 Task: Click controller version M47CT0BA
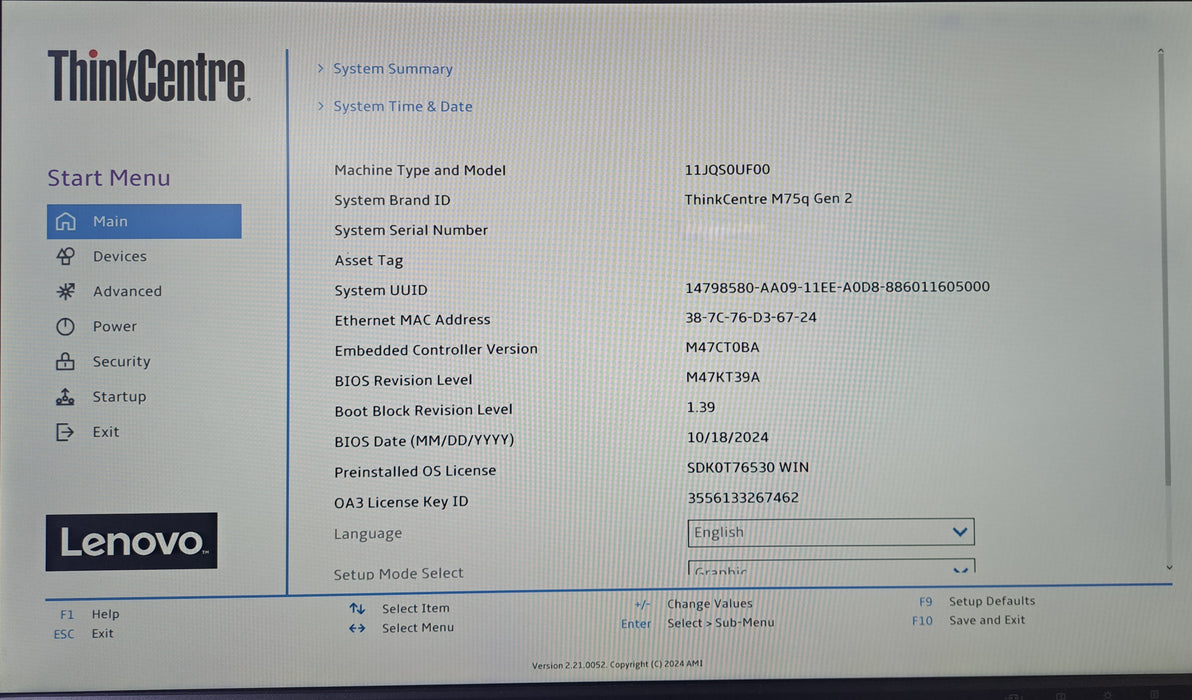(722, 347)
